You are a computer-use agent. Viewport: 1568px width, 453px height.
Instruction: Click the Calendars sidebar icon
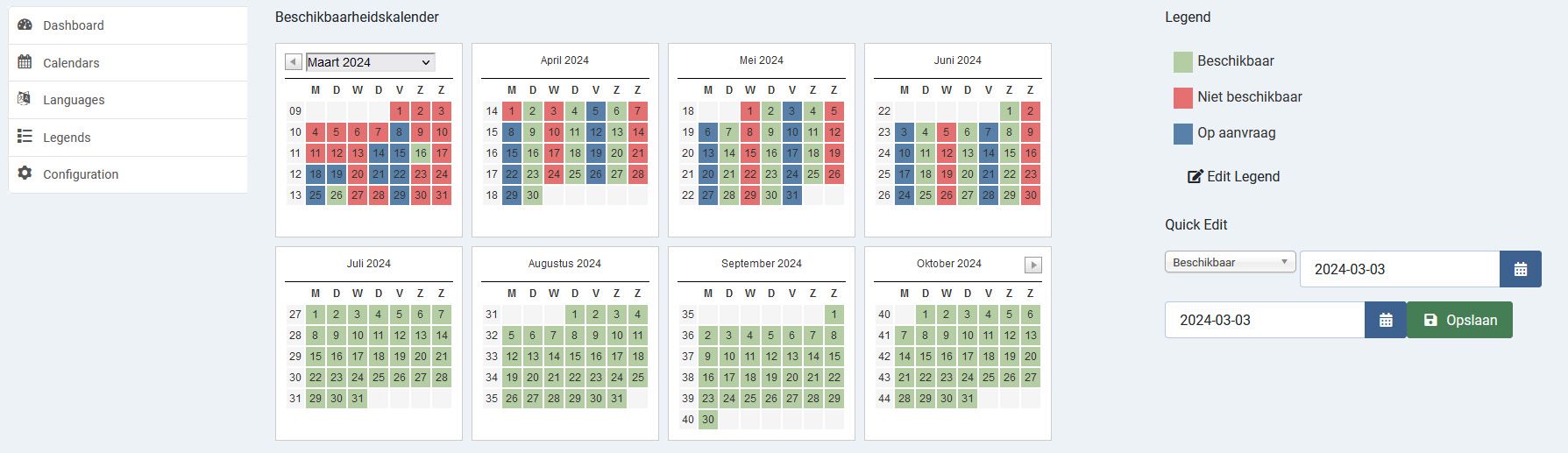(x=25, y=62)
